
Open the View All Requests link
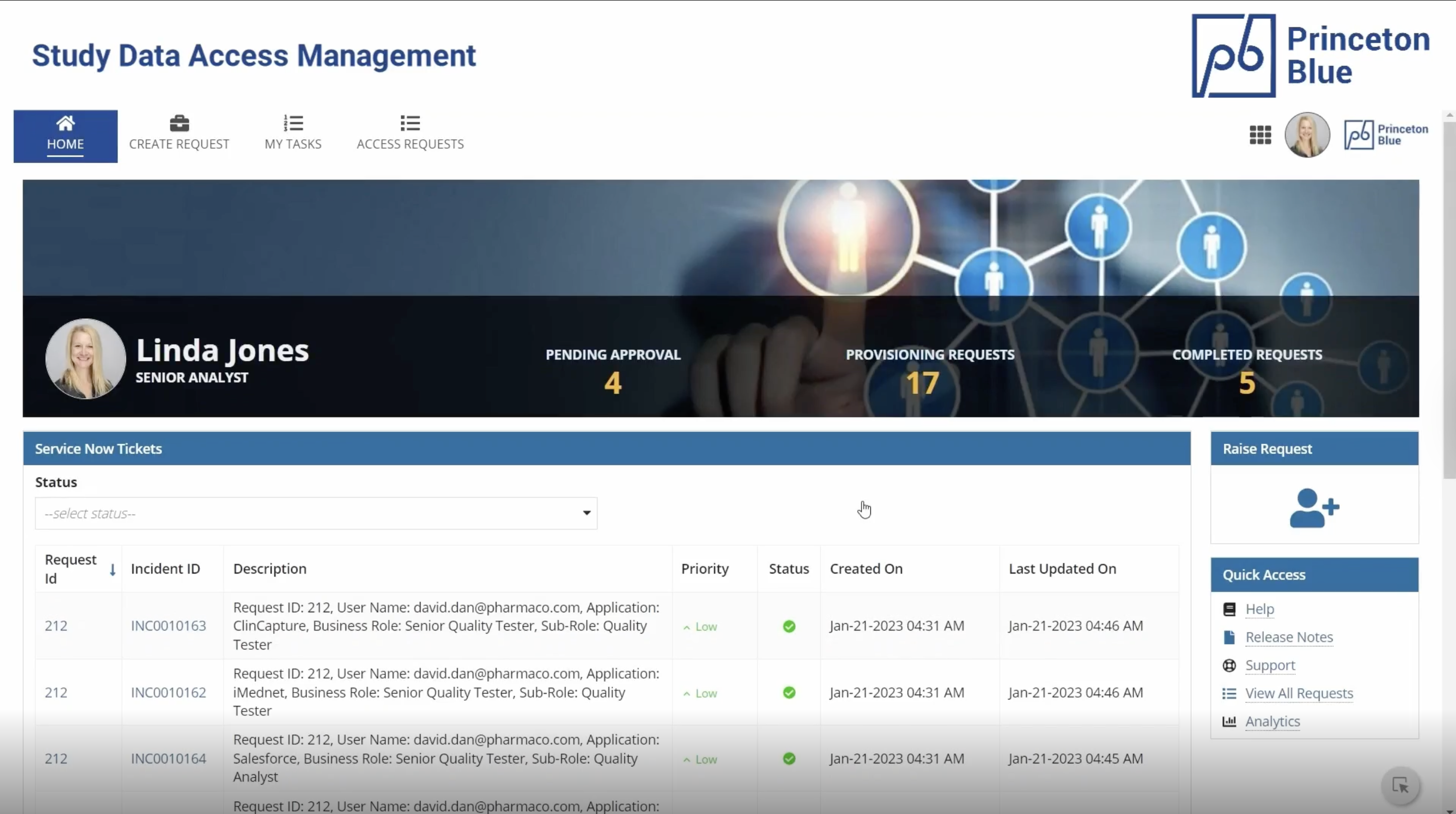(x=1299, y=693)
